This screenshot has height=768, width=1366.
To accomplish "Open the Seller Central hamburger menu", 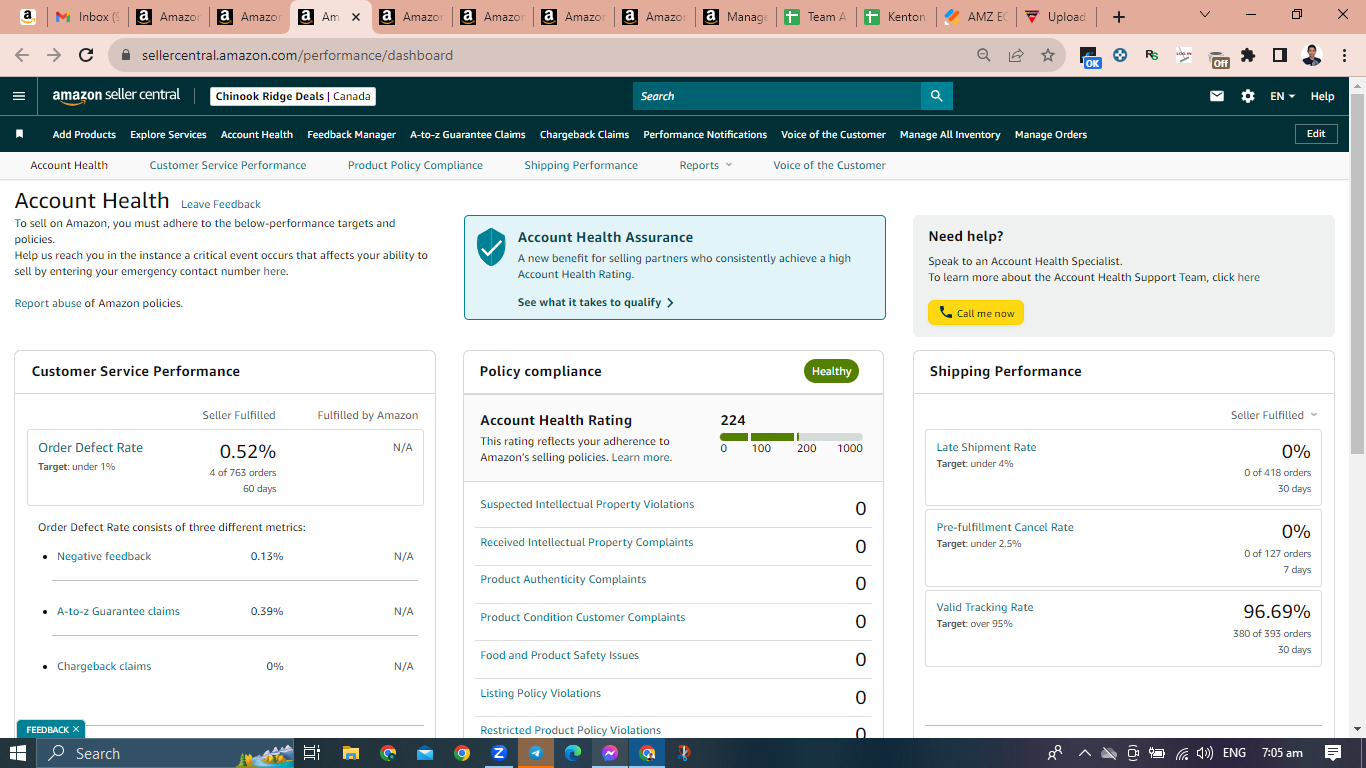I will [19, 96].
